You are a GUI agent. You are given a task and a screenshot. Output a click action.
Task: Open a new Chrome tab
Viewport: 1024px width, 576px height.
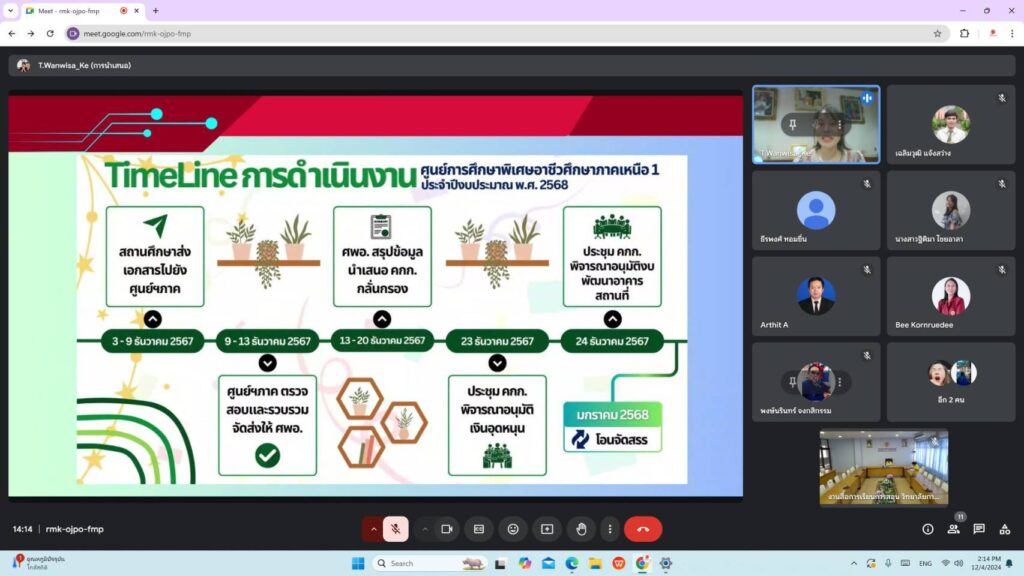point(155,10)
